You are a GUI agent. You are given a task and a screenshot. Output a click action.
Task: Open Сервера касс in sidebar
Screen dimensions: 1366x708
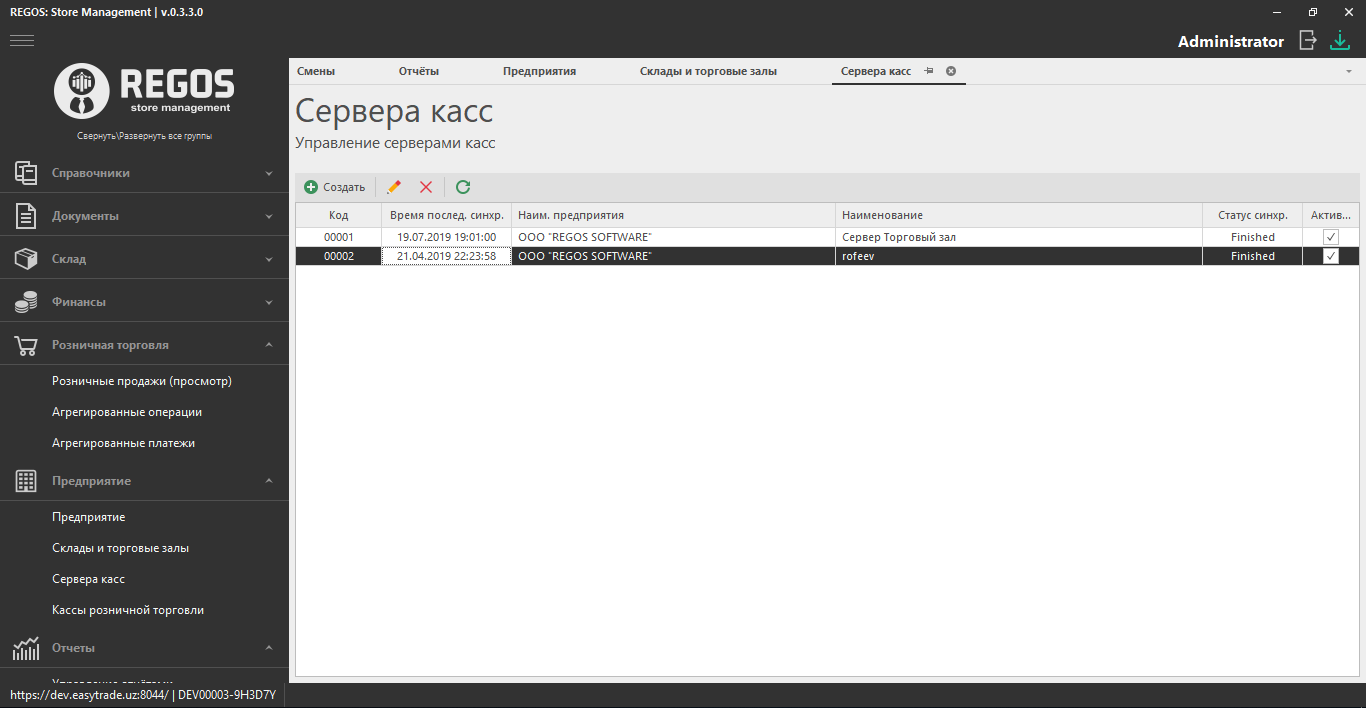click(x=89, y=579)
